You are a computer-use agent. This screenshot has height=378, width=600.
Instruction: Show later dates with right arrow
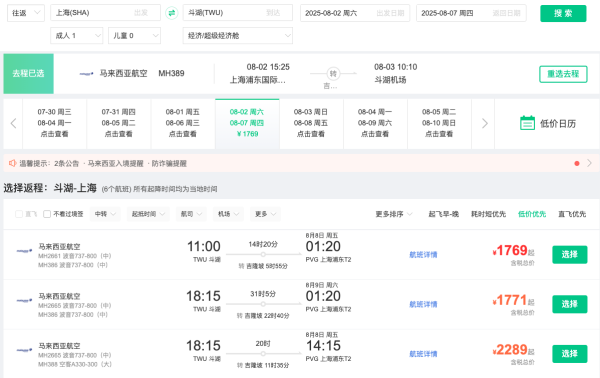tap(484, 123)
